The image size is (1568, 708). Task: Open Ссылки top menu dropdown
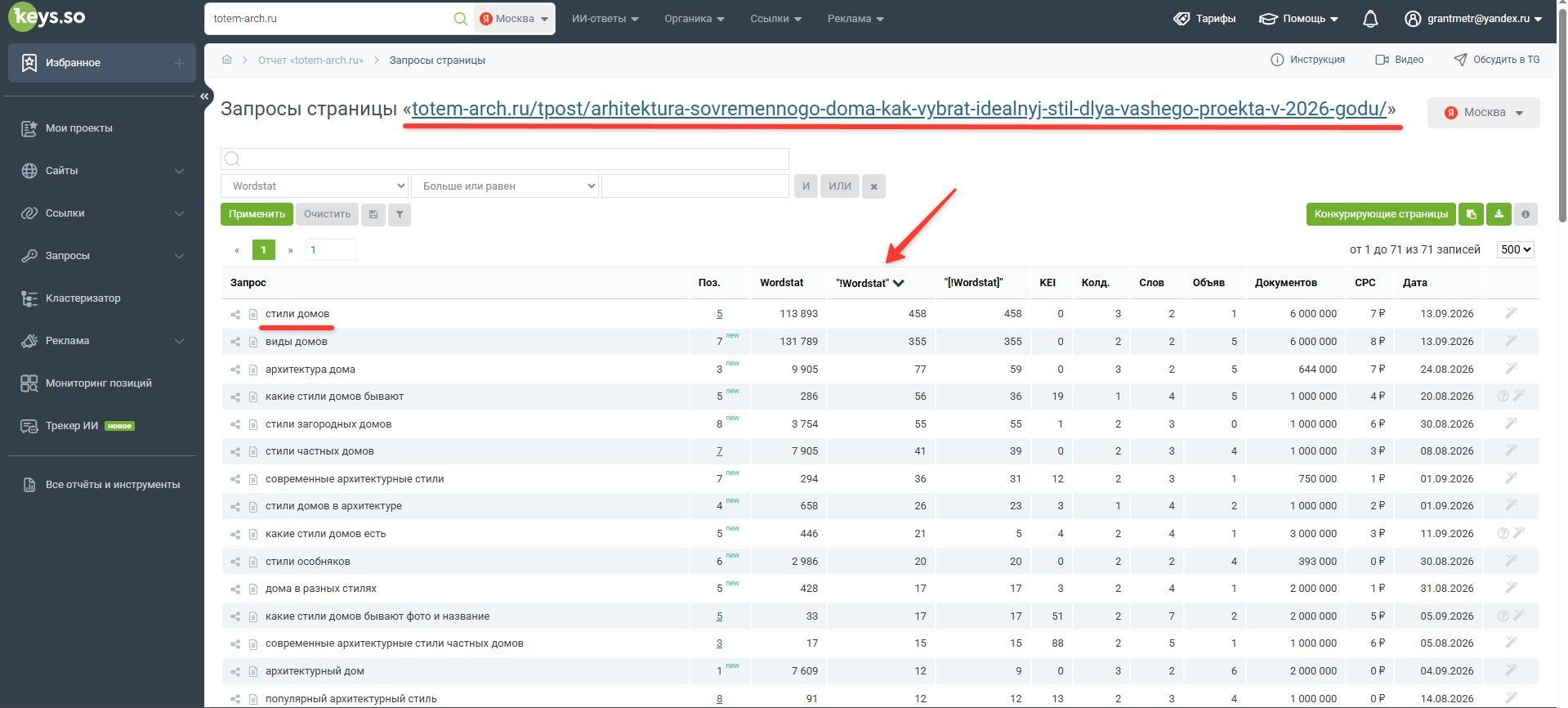776,19
